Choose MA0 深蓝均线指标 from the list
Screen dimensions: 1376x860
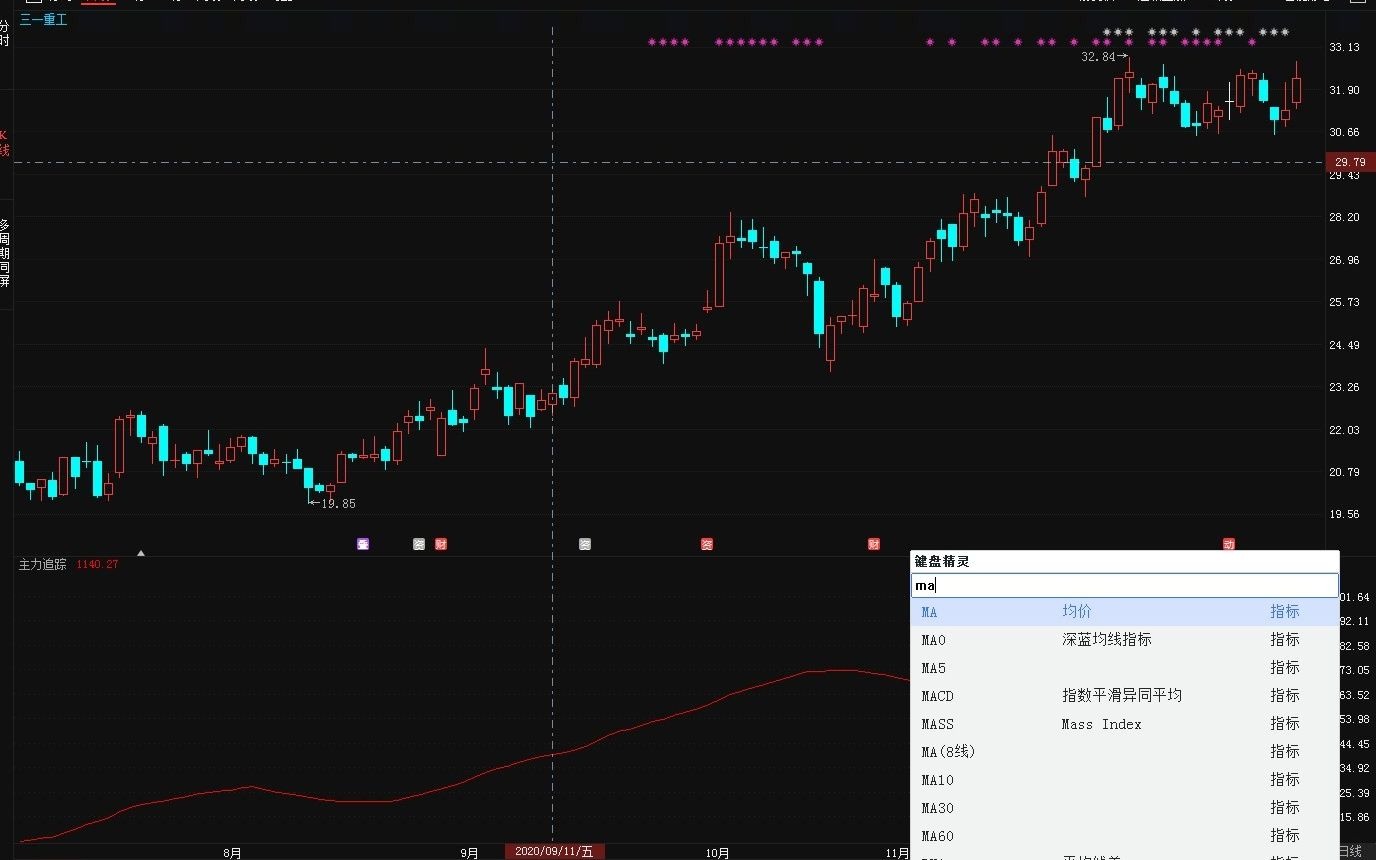point(1124,640)
